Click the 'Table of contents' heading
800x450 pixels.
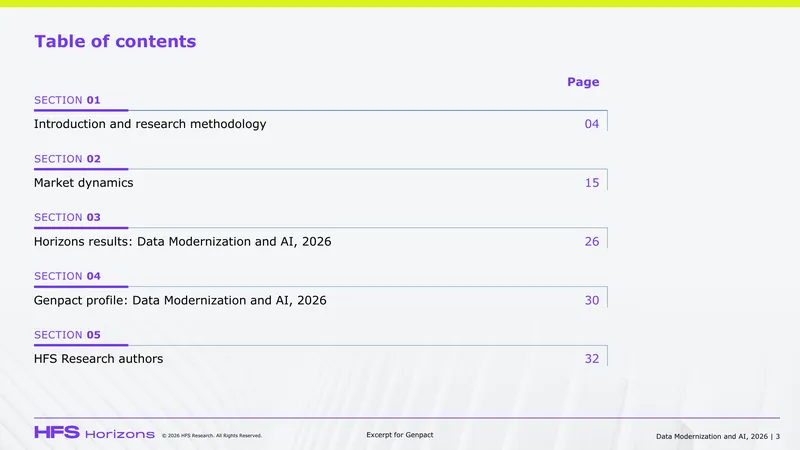[115, 41]
